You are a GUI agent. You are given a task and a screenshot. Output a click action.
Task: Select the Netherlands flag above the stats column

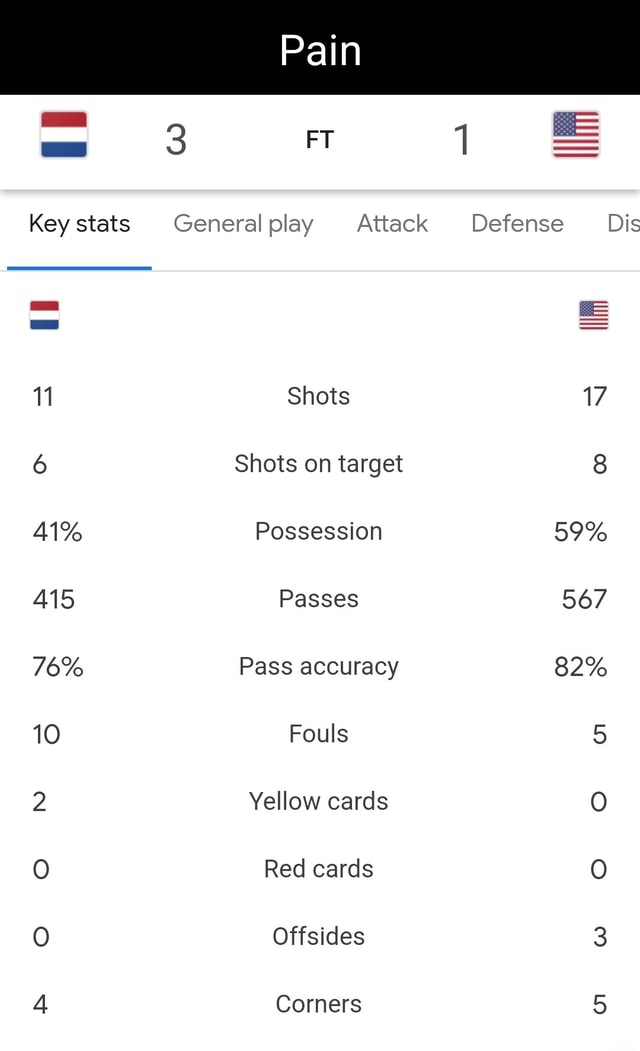[44, 313]
